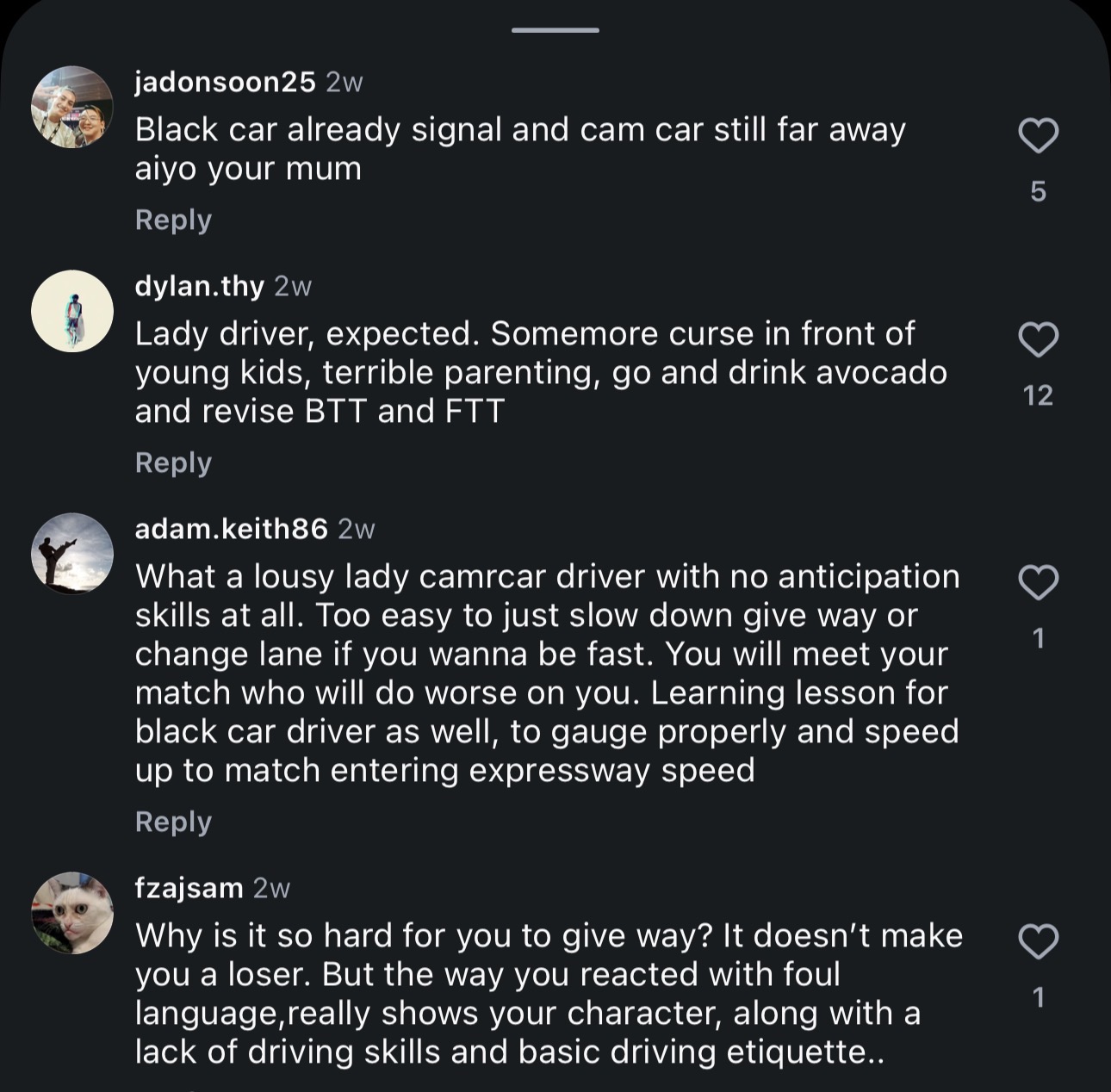
Task: Open the jadonsoon25 username link
Action: click(x=226, y=82)
